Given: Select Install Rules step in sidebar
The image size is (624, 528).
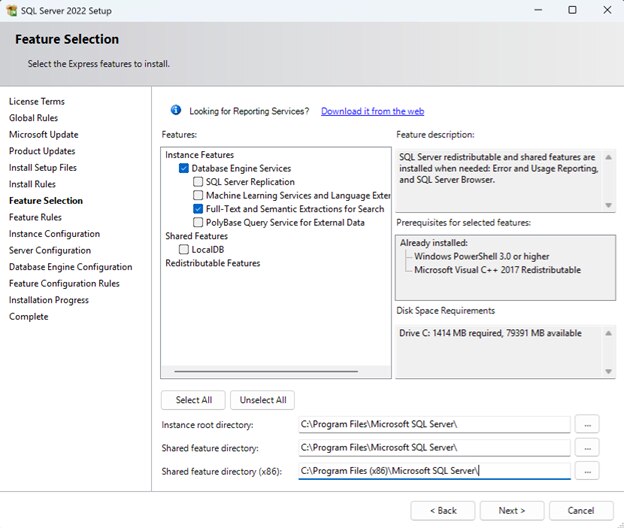Looking at the screenshot, I should pyautogui.click(x=32, y=184).
